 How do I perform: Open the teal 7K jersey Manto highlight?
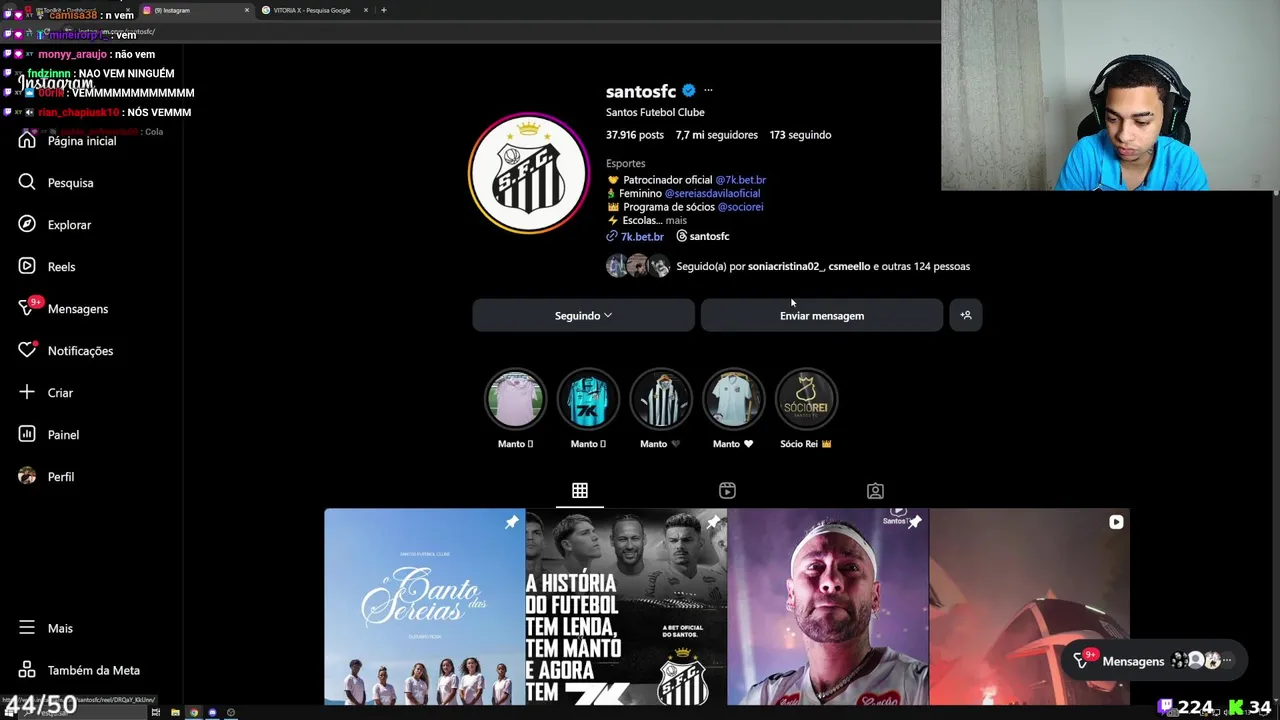588,399
